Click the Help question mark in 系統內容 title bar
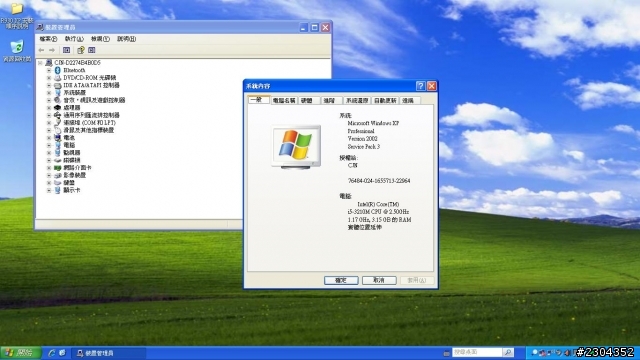Viewport: 640px width, 360px height. [x=420, y=86]
